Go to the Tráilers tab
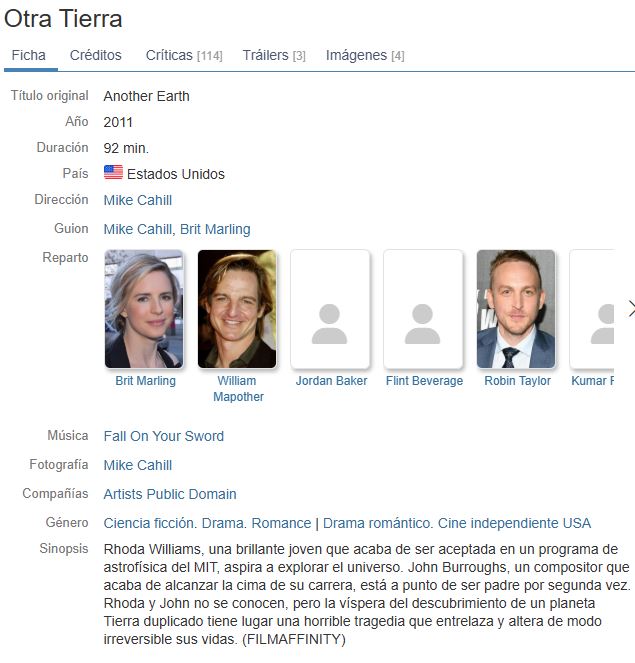This screenshot has height=663, width=635. pos(274,55)
